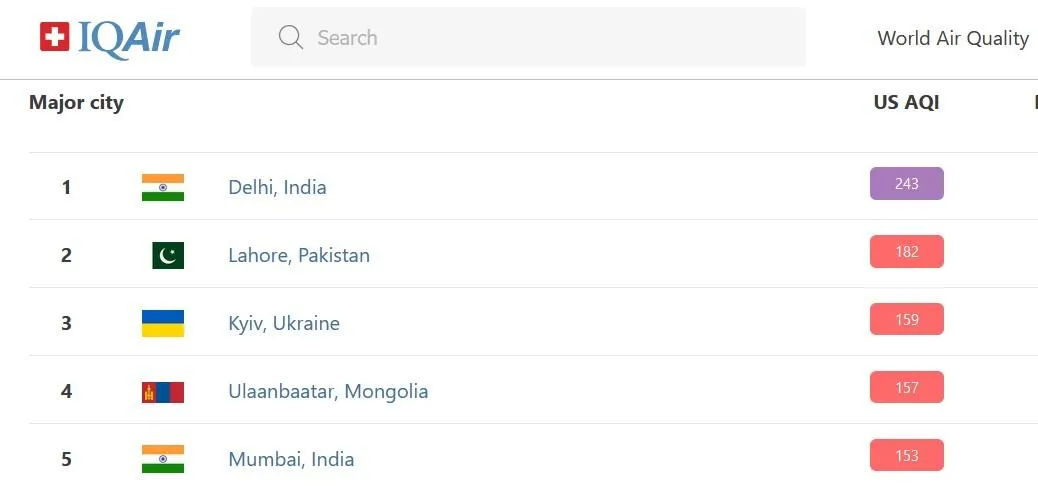The width and height of the screenshot is (1038, 489).
Task: Open Ulaanbaatar, Mongolia city page
Action: point(328,391)
